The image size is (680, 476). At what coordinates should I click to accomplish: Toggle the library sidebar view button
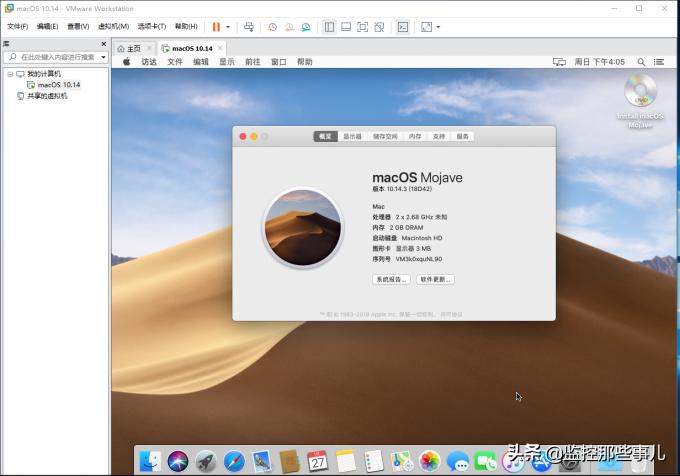point(329,27)
